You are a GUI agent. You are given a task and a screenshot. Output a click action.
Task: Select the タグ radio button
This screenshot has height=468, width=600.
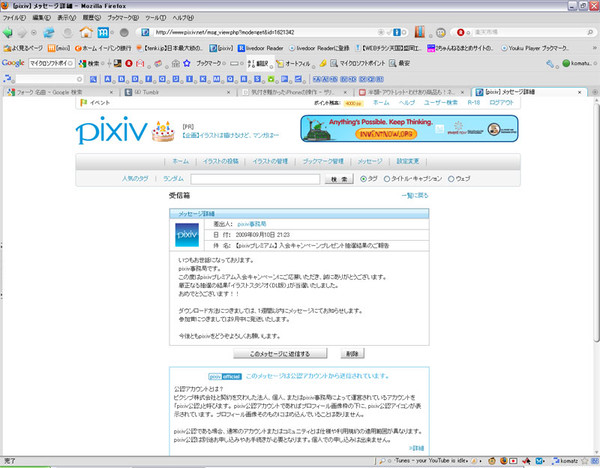click(x=363, y=179)
